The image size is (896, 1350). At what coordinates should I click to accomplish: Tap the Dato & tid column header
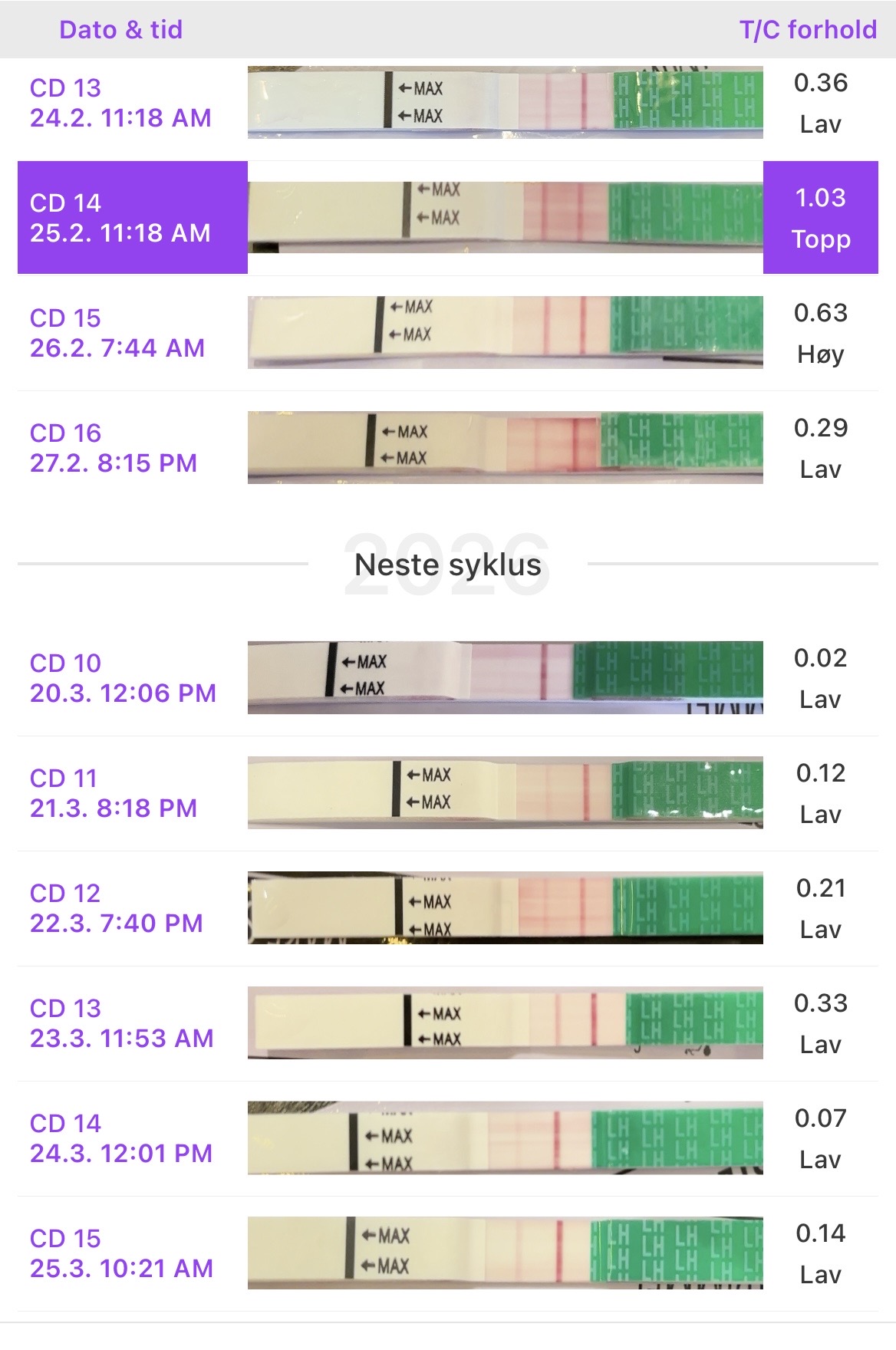pos(121,30)
